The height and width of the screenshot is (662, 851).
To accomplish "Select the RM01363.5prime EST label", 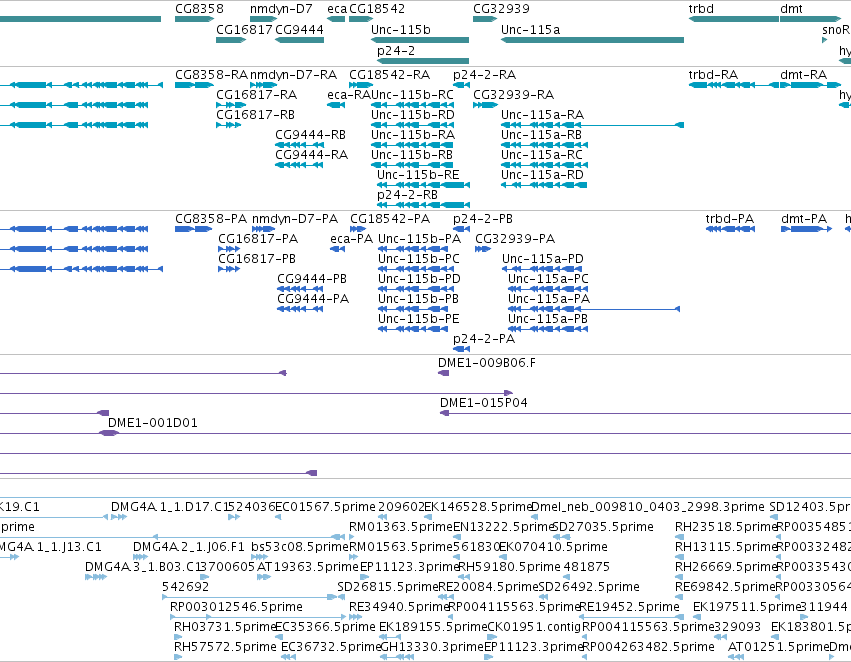I will 401,527.
